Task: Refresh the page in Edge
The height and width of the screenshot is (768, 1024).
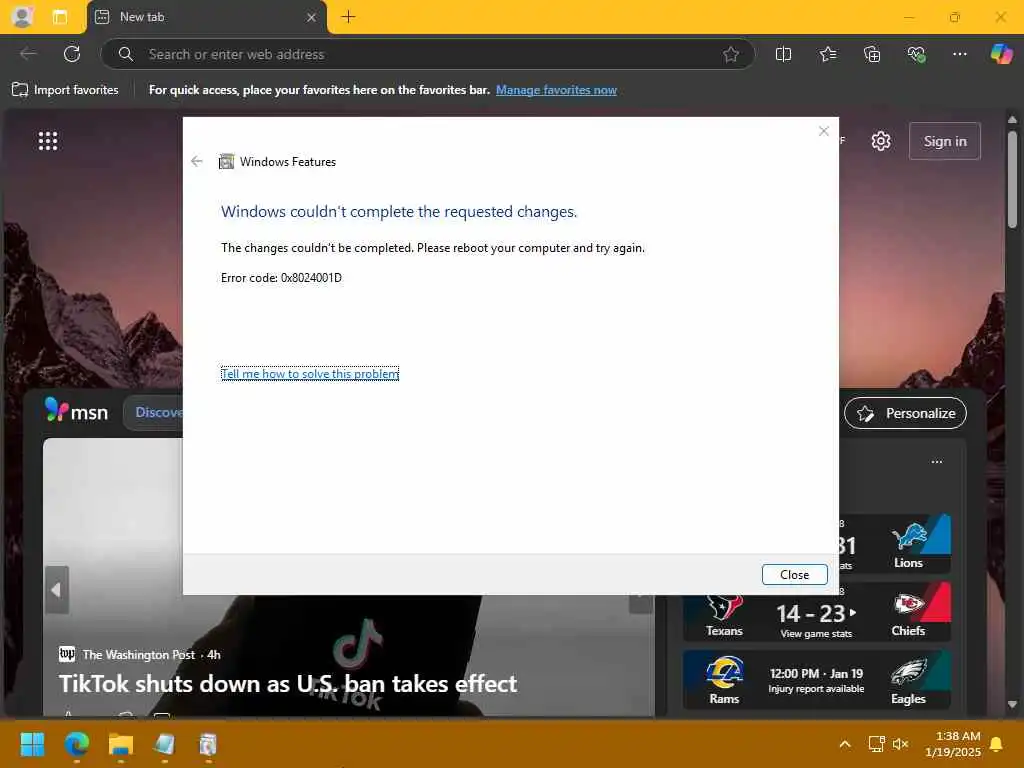Action: point(72,54)
